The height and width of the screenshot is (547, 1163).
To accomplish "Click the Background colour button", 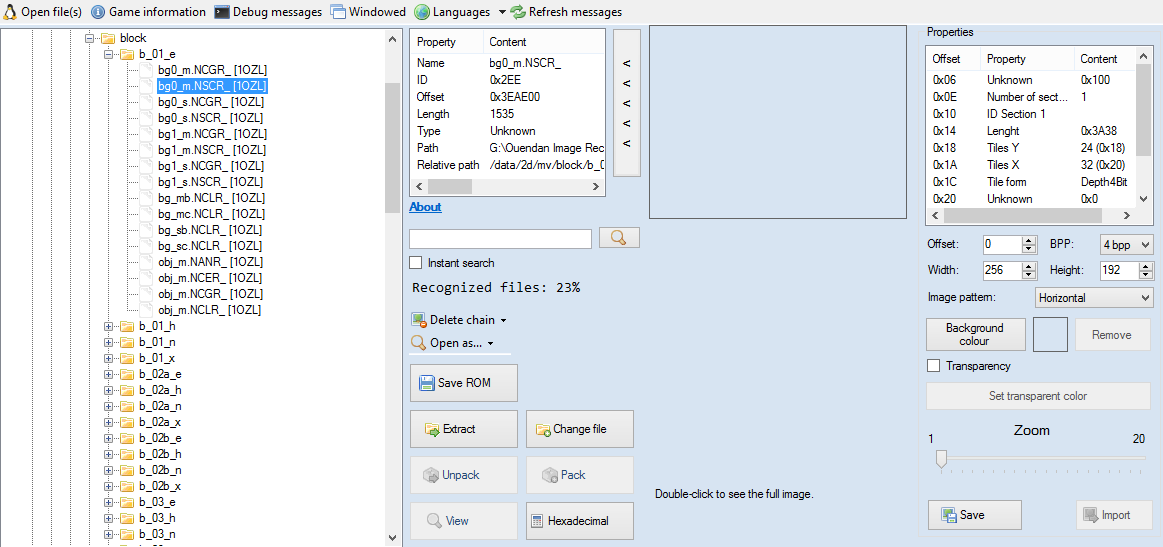I will [x=974, y=334].
